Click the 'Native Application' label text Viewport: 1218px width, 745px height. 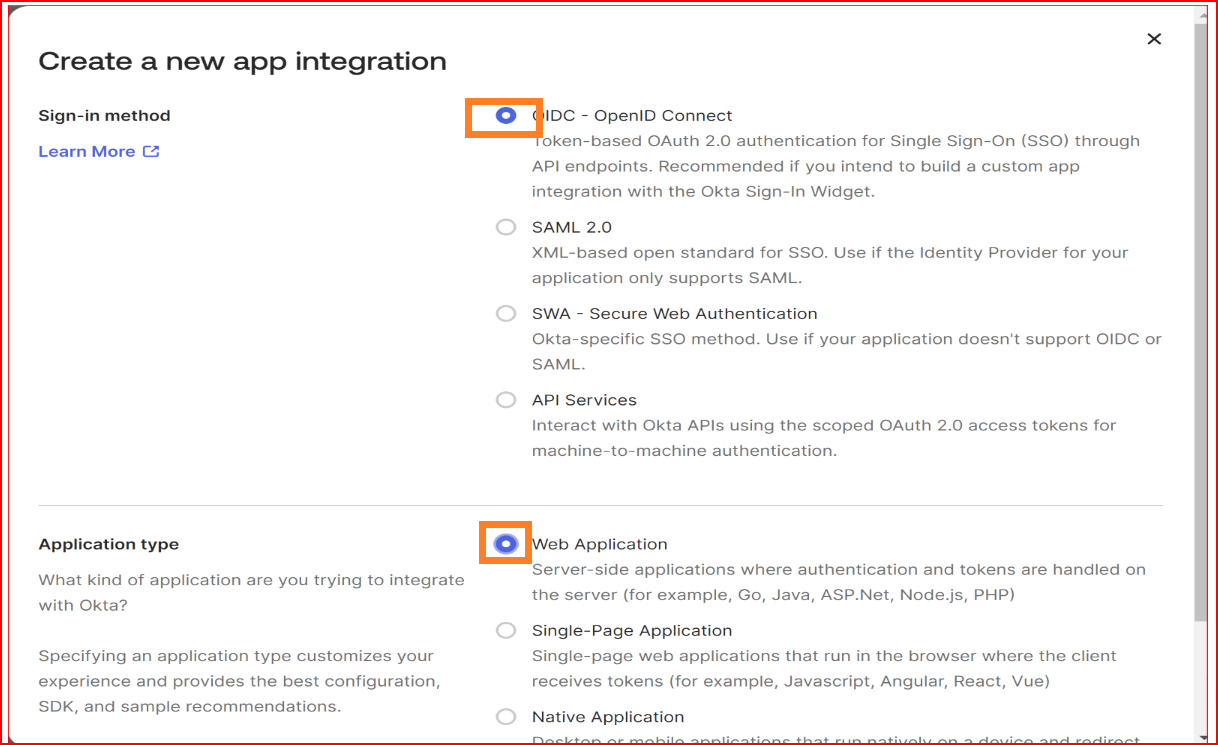[608, 717]
